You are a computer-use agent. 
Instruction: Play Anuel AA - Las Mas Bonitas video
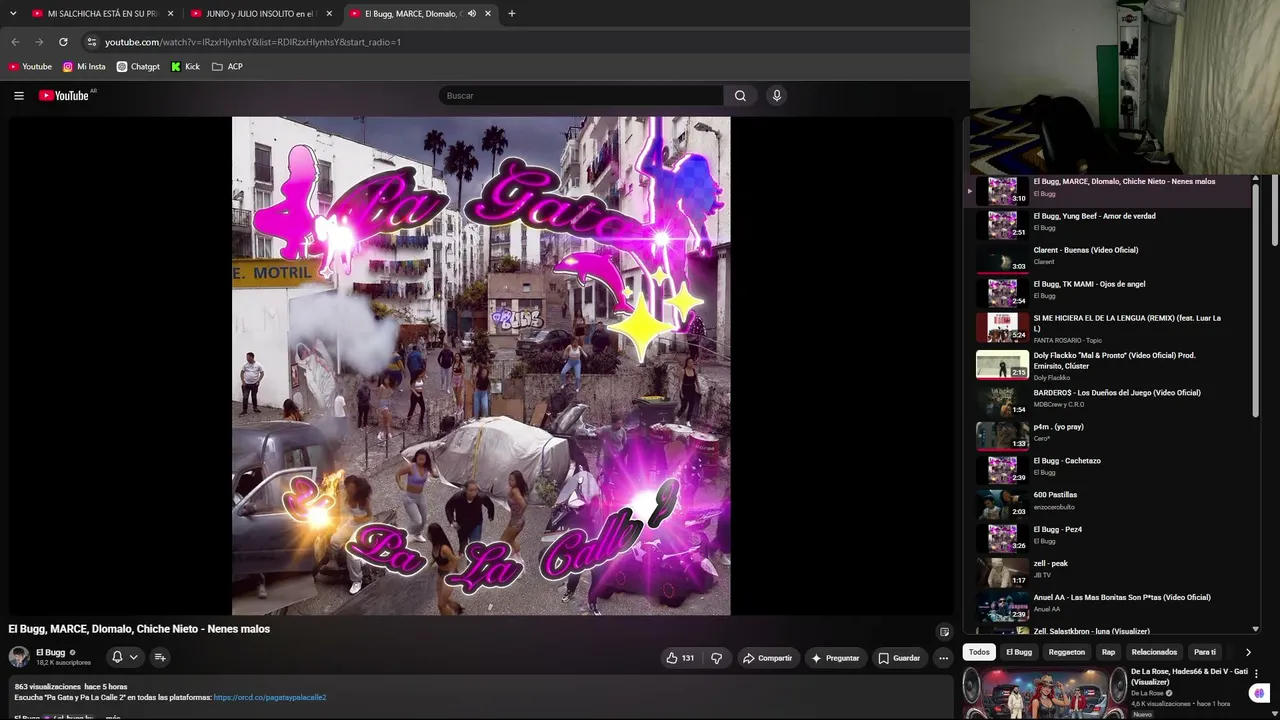pos(1107,605)
